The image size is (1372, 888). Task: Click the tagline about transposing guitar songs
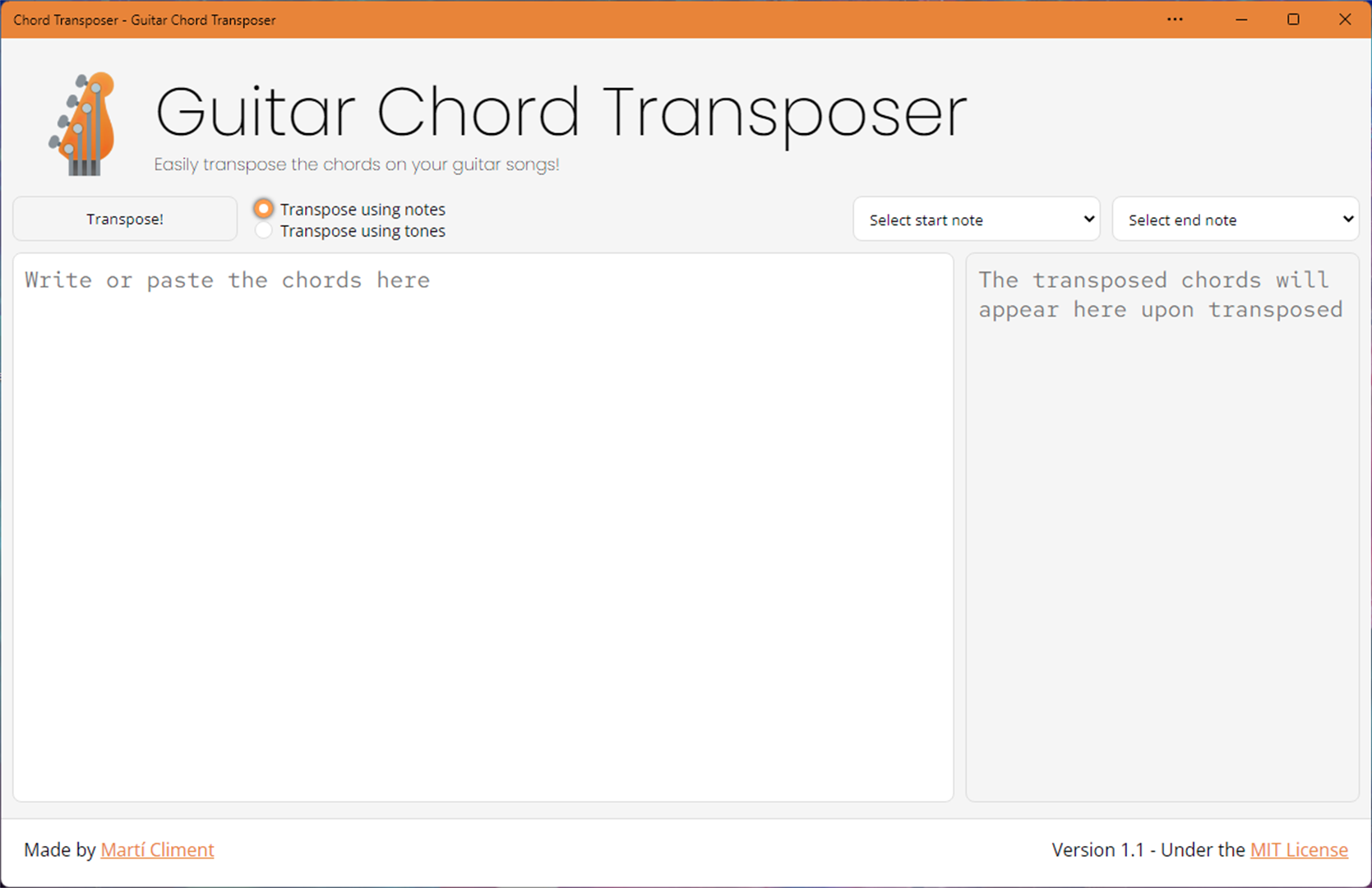357,164
